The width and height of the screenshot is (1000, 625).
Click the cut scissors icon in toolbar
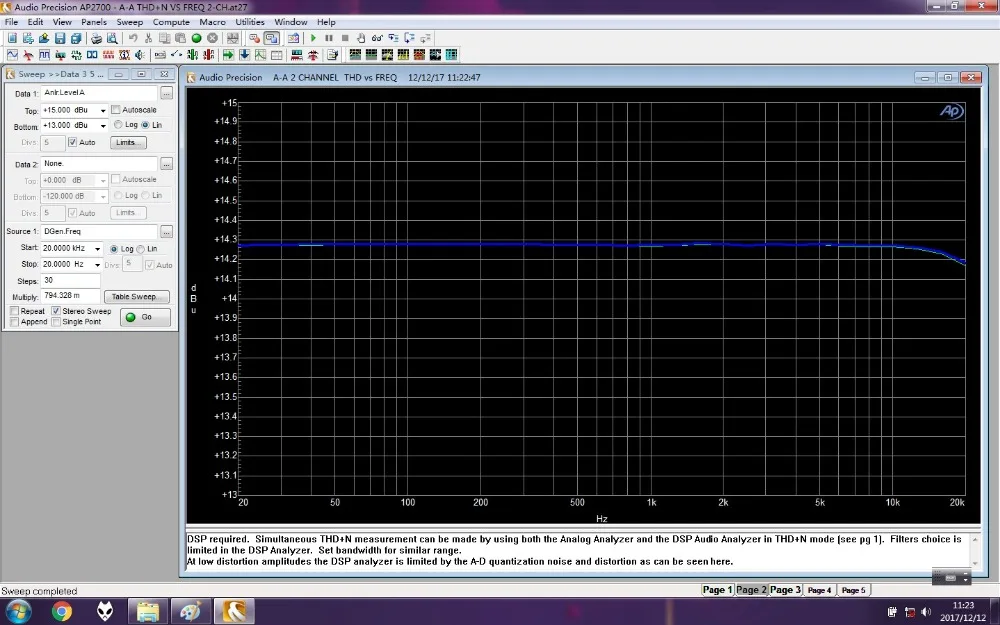[x=148, y=38]
